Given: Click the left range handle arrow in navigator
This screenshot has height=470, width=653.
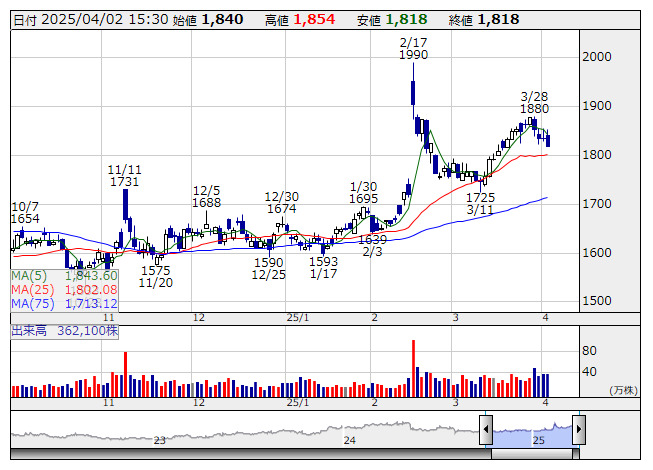Looking at the screenshot, I should [x=486, y=431].
